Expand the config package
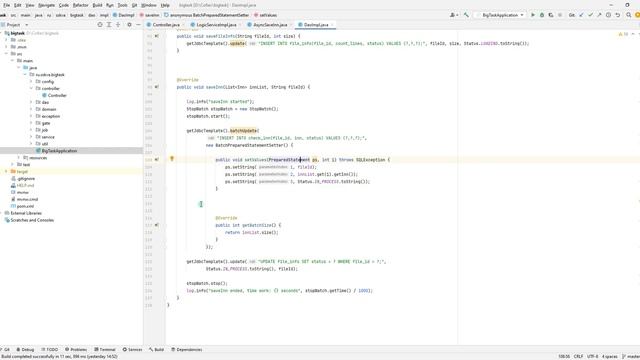The image size is (640, 360). click(x=31, y=82)
